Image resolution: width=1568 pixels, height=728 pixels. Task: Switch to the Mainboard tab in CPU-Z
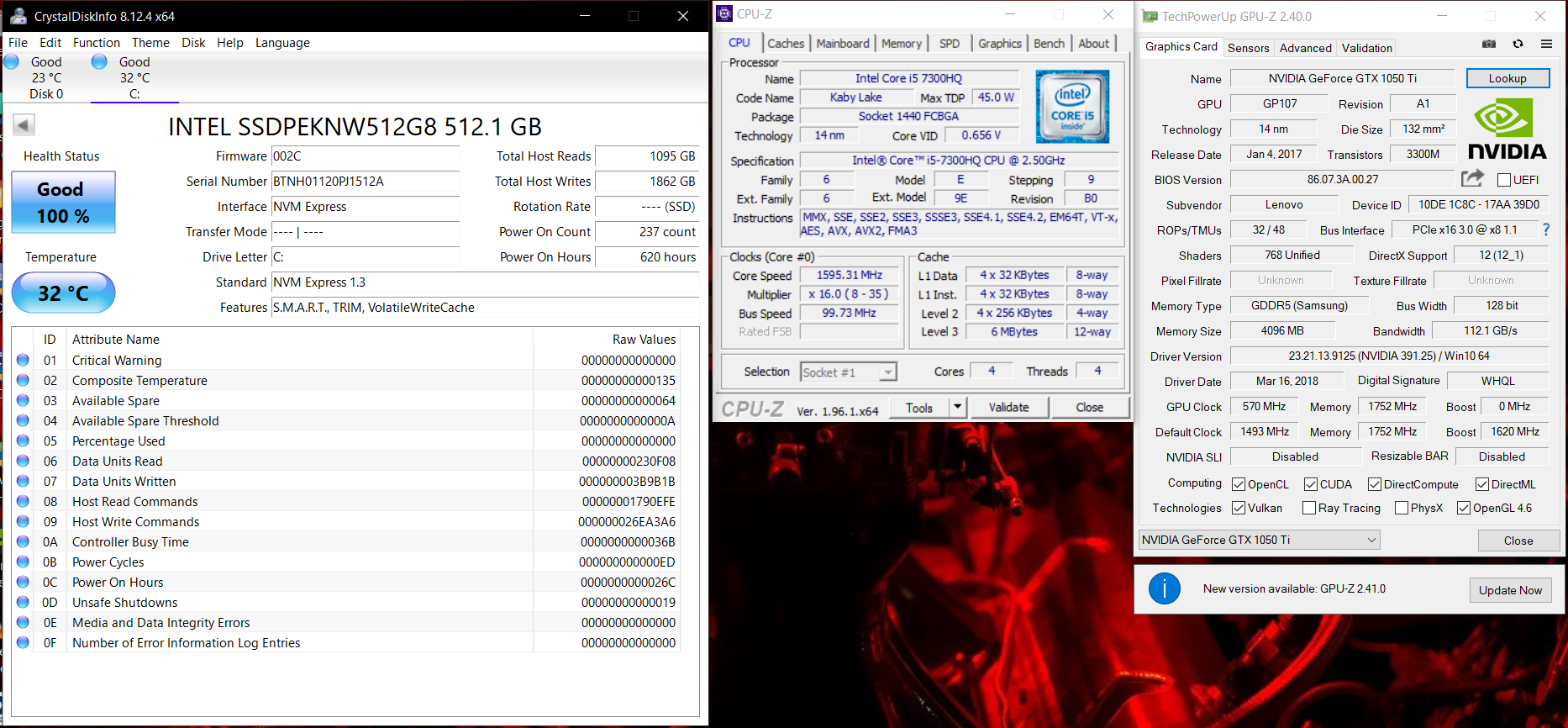(x=843, y=43)
